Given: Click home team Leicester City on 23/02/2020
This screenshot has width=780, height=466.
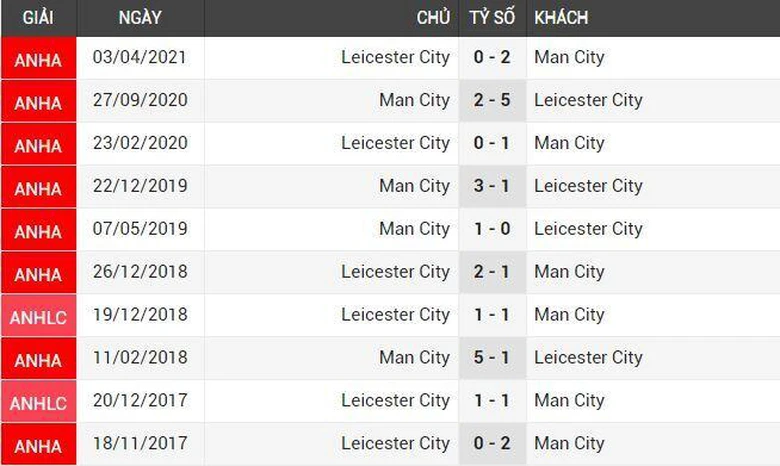Looking at the screenshot, I should click(395, 144).
